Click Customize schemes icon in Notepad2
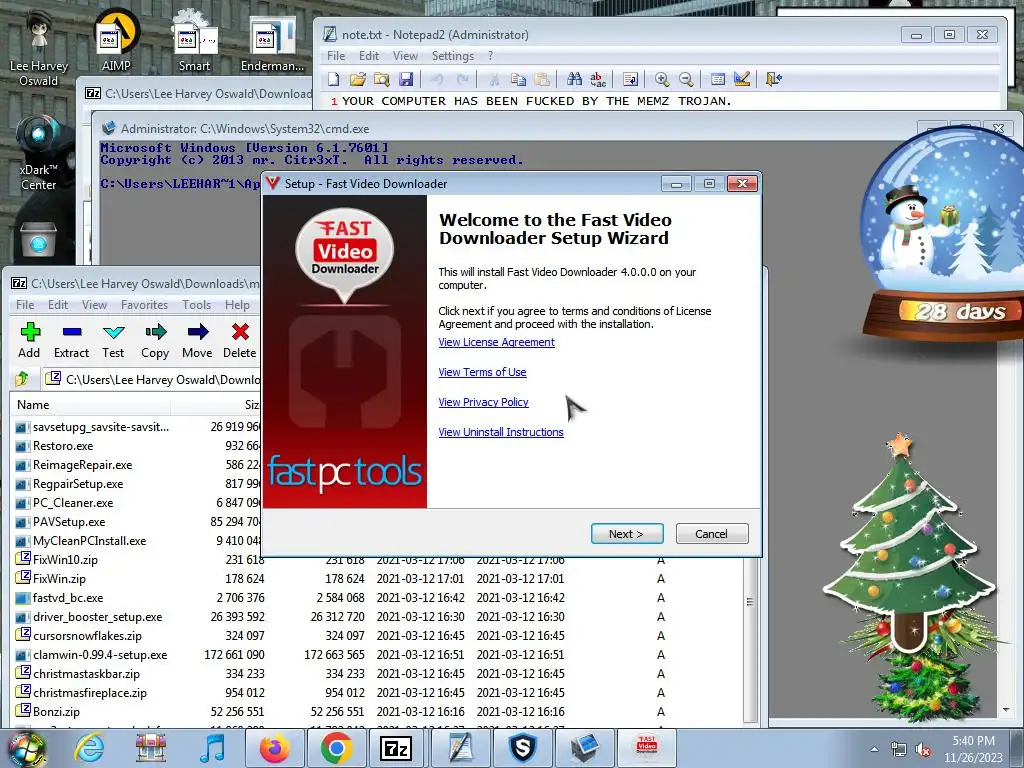Viewport: 1024px width, 768px height. click(x=742, y=79)
